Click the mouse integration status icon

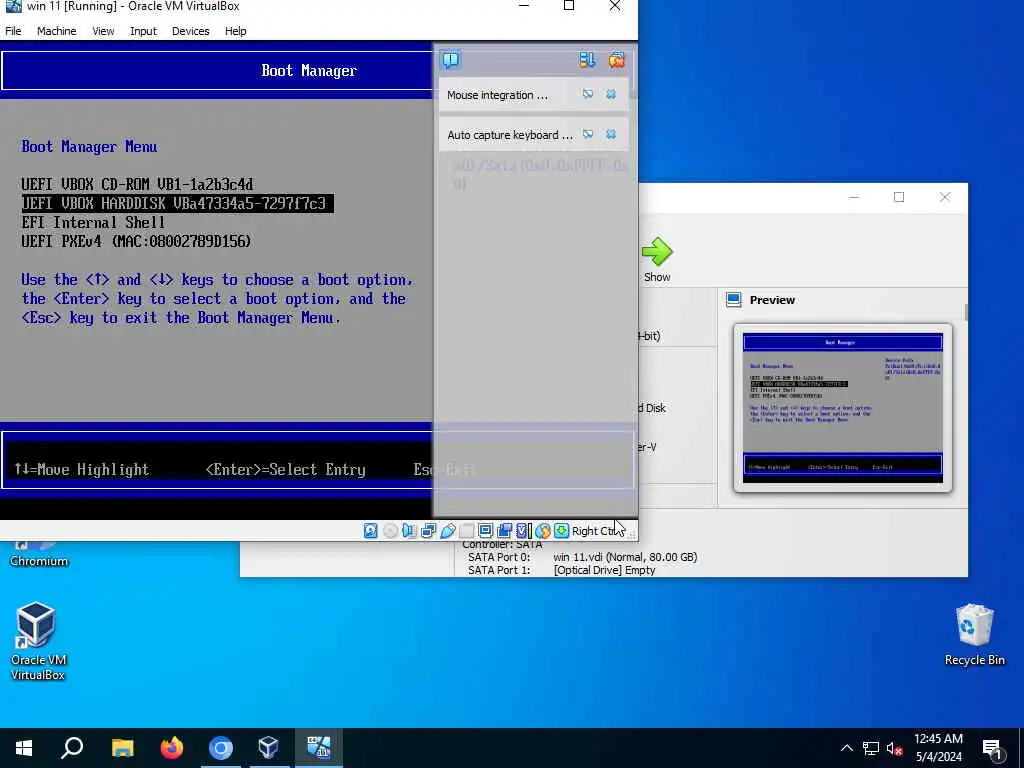542,531
